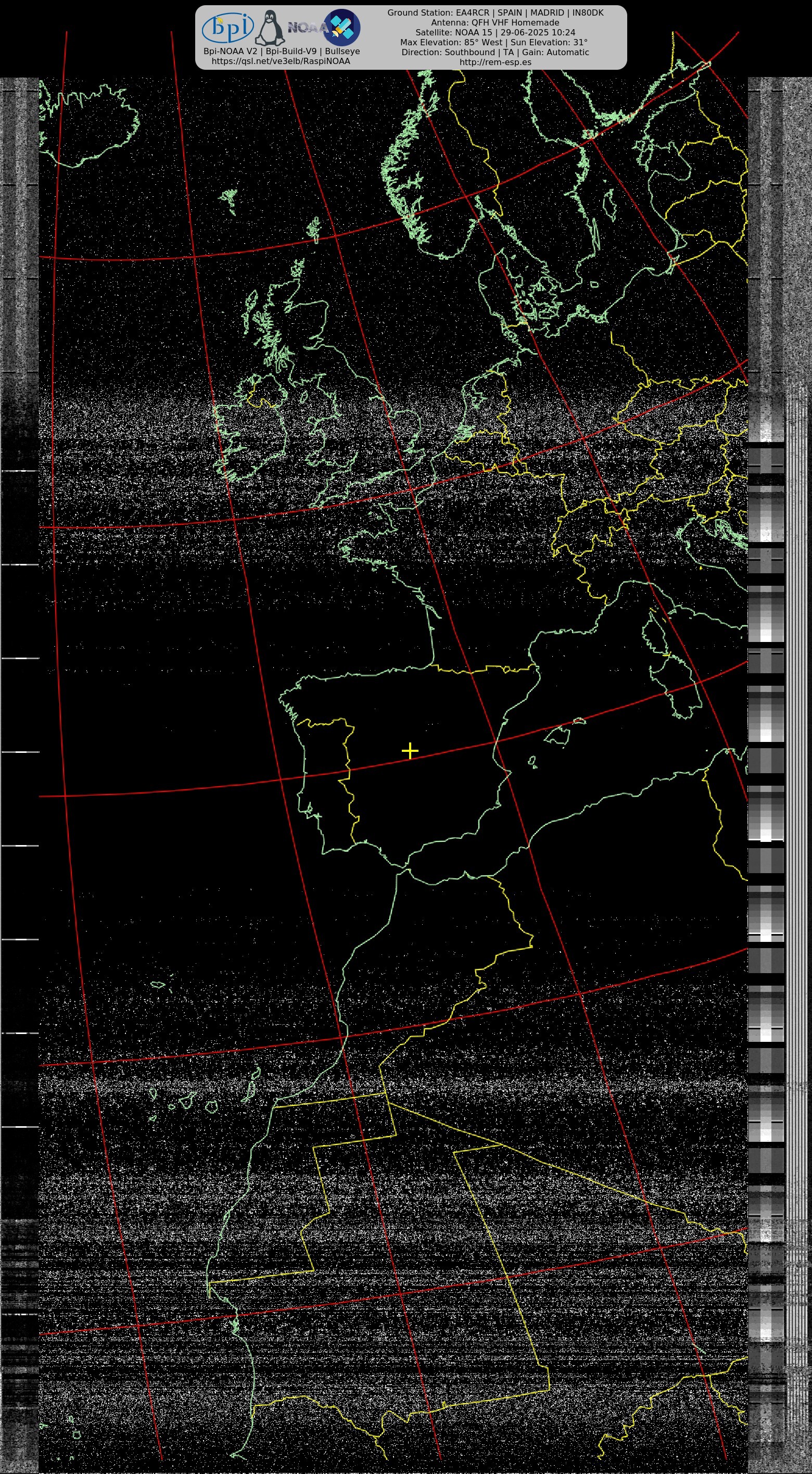
Task: Click the Tux penguin icon
Action: [x=270, y=28]
